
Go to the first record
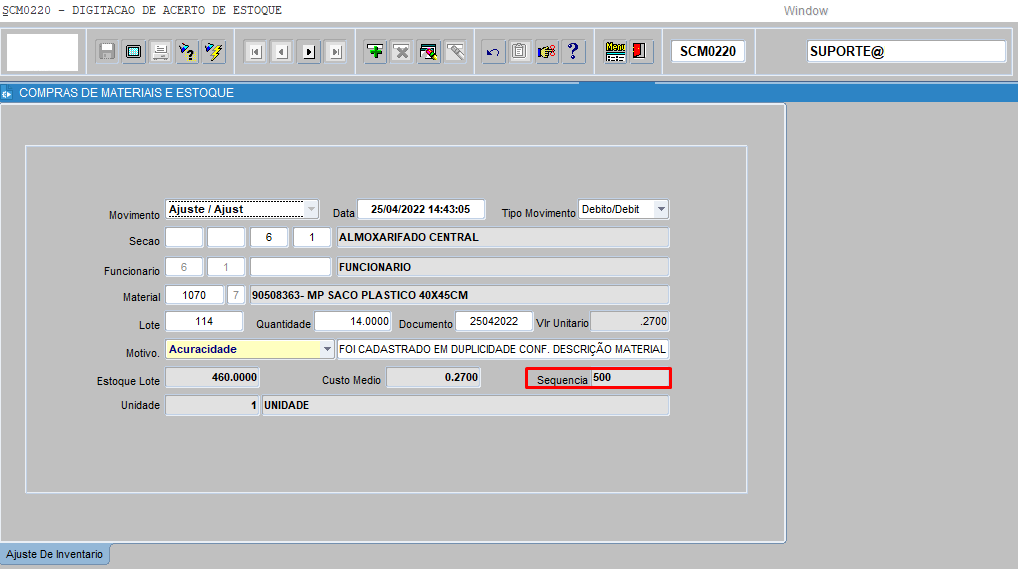point(256,51)
